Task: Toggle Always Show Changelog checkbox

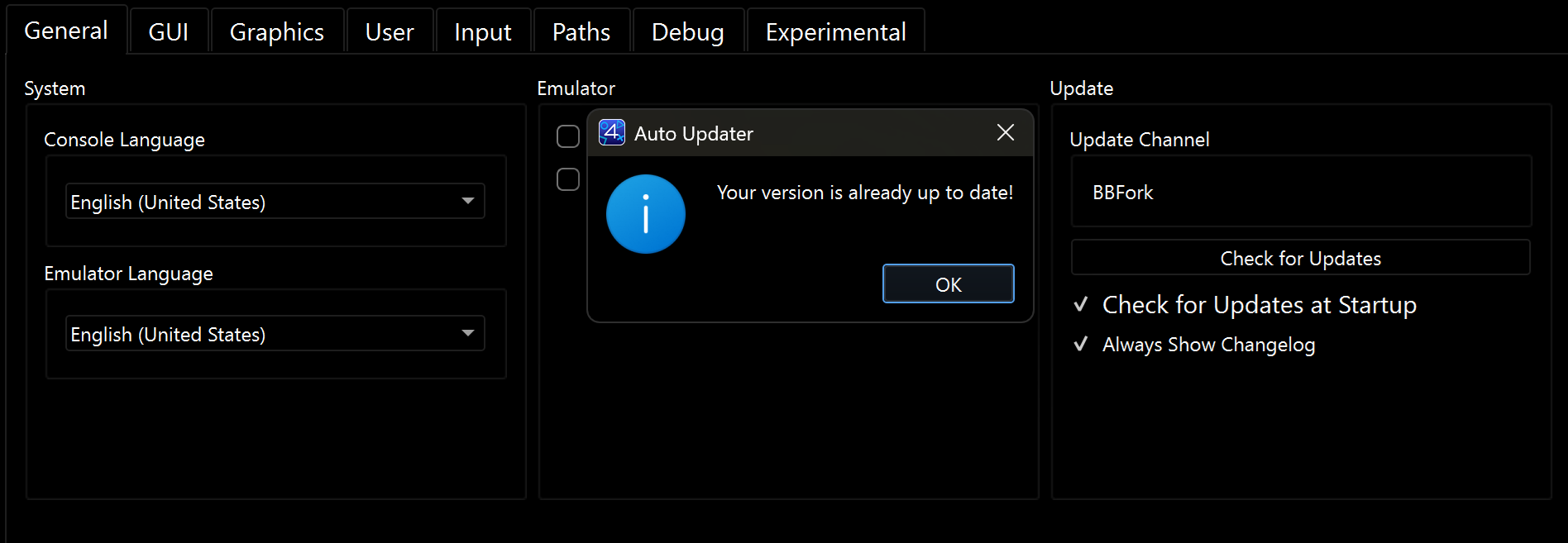Action: 1195,345
